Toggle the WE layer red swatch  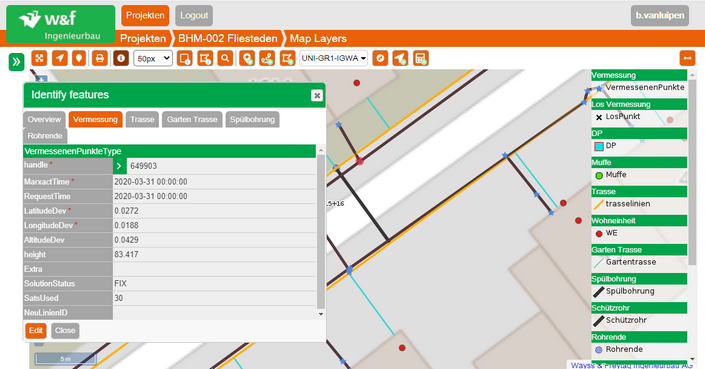point(599,234)
